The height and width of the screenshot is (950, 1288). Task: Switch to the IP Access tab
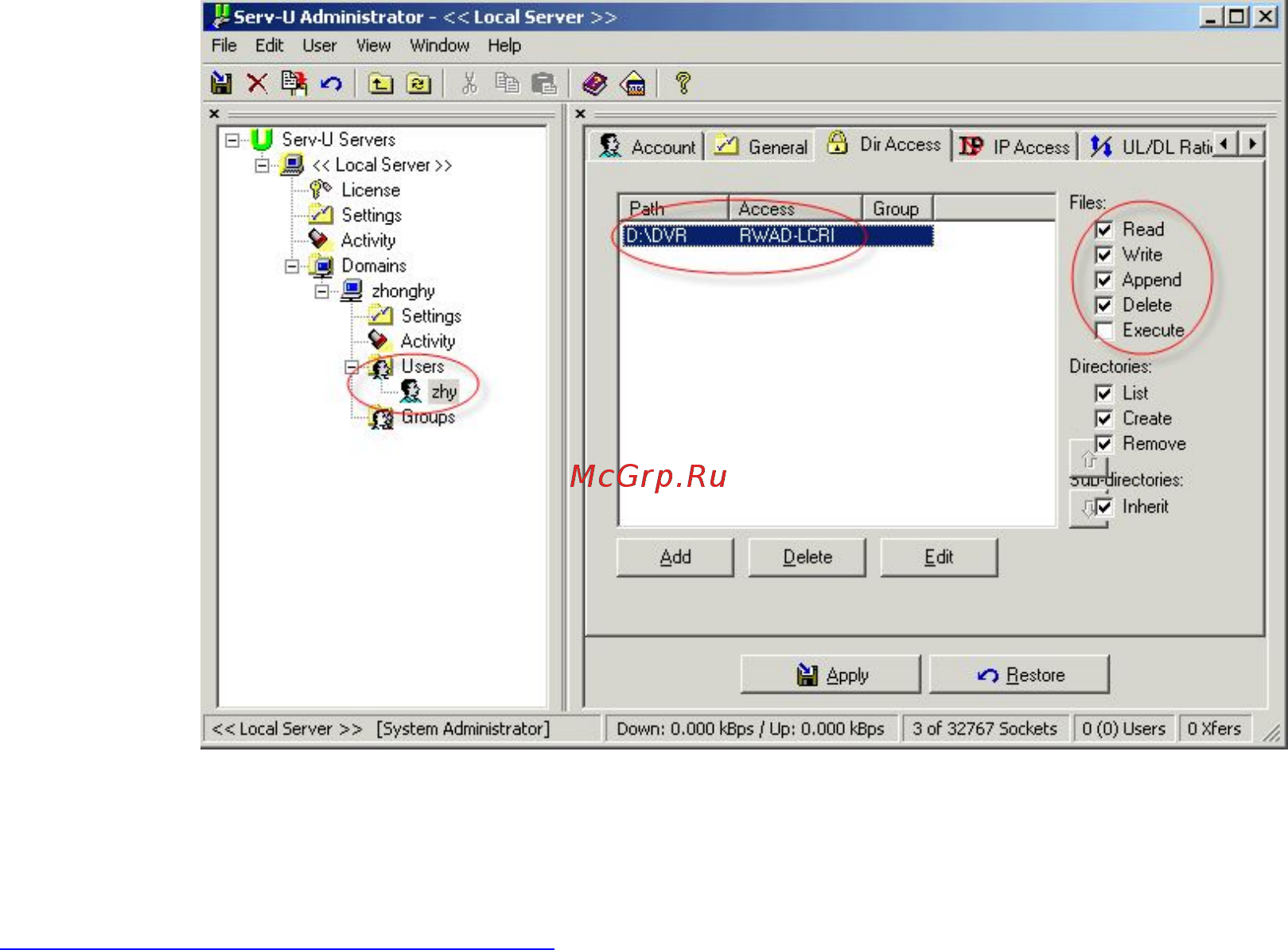[x=1015, y=146]
